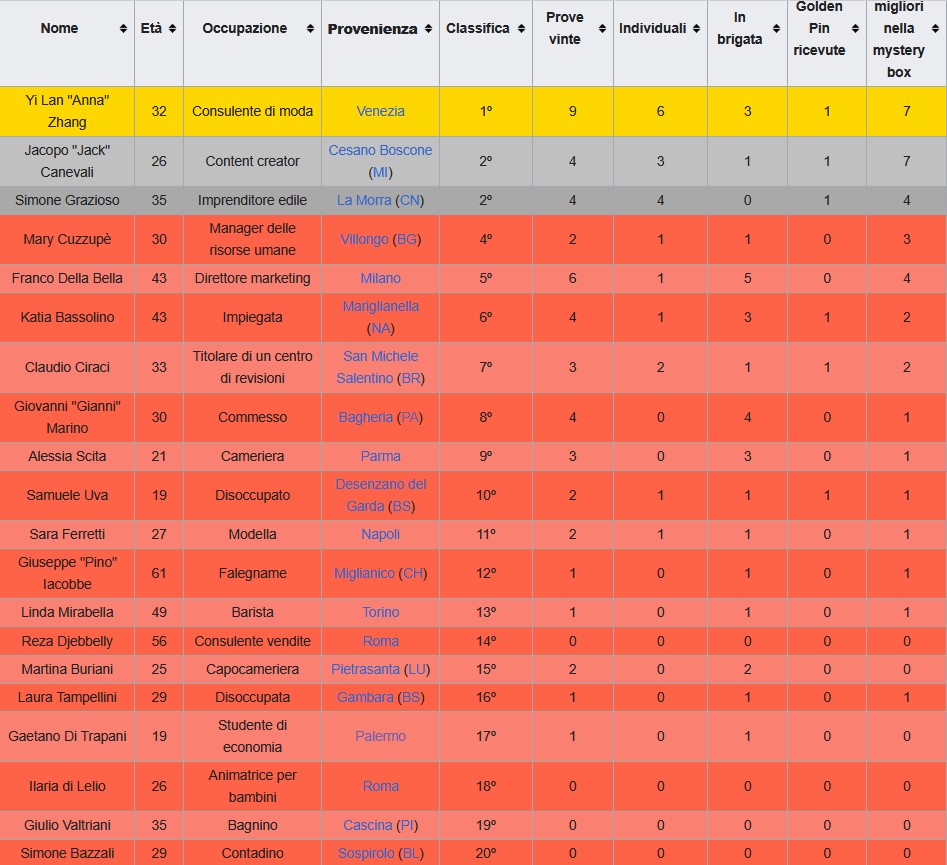Image resolution: width=947 pixels, height=865 pixels.
Task: Click the Pietrasanta link
Action: tap(365, 669)
